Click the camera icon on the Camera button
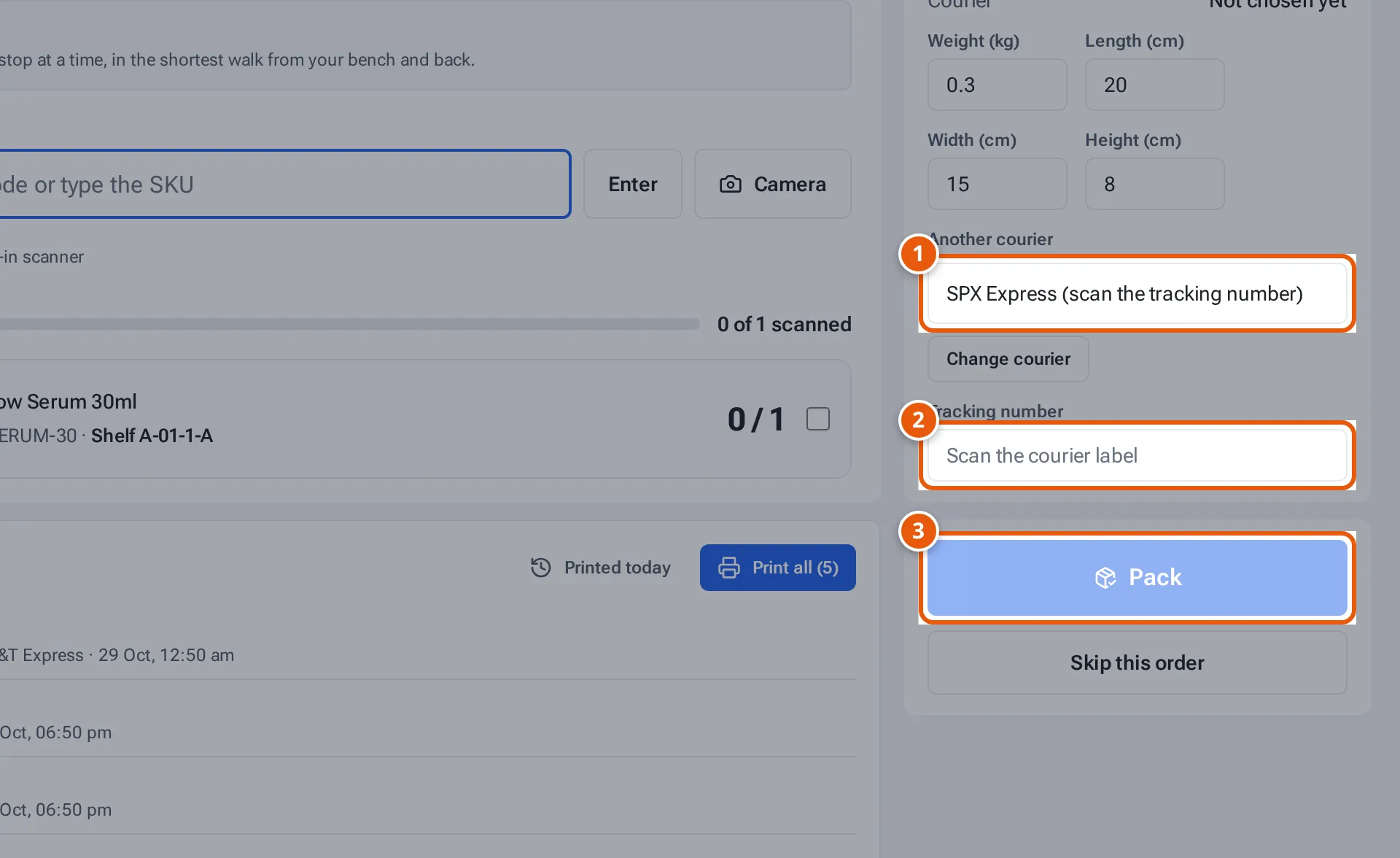1400x858 pixels. tap(730, 185)
